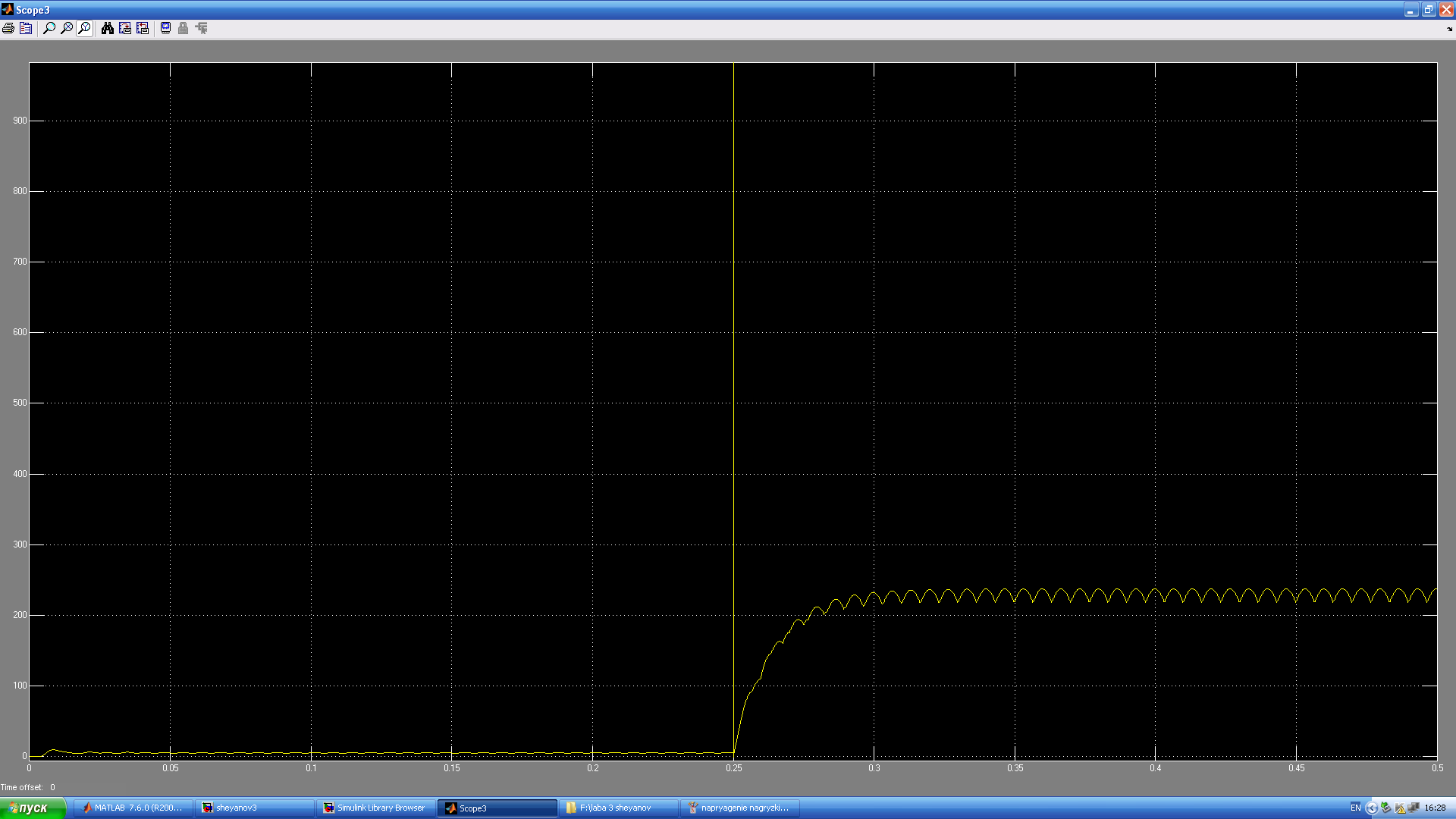Screen dimensions: 1456x819
Task: Switch to the Simulink Library Browser window
Action: (376, 808)
